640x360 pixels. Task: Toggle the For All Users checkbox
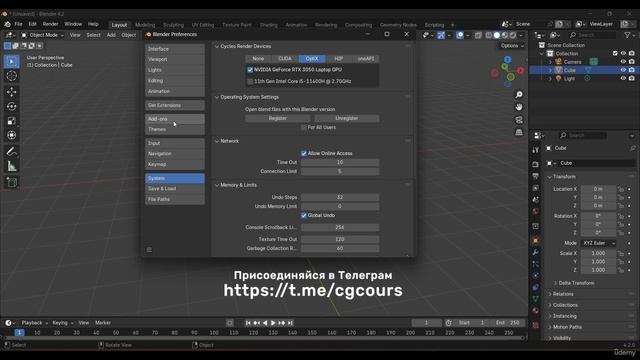[303, 127]
